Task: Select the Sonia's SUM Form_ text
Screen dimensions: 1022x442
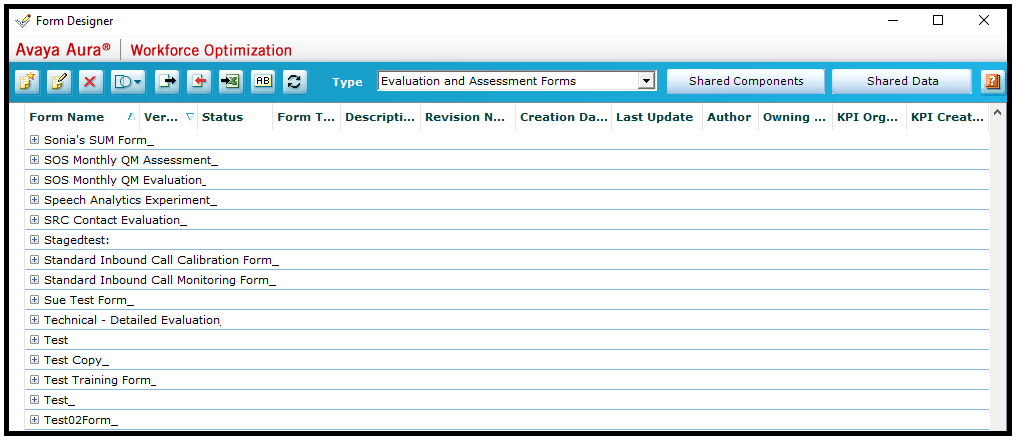Action: click(x=99, y=140)
